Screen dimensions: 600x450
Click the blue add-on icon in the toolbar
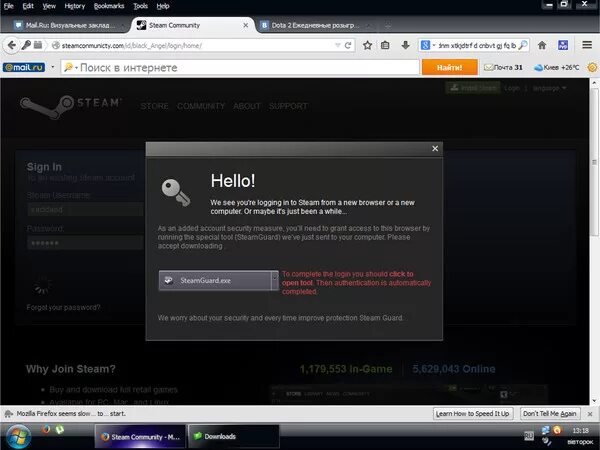pos(563,46)
